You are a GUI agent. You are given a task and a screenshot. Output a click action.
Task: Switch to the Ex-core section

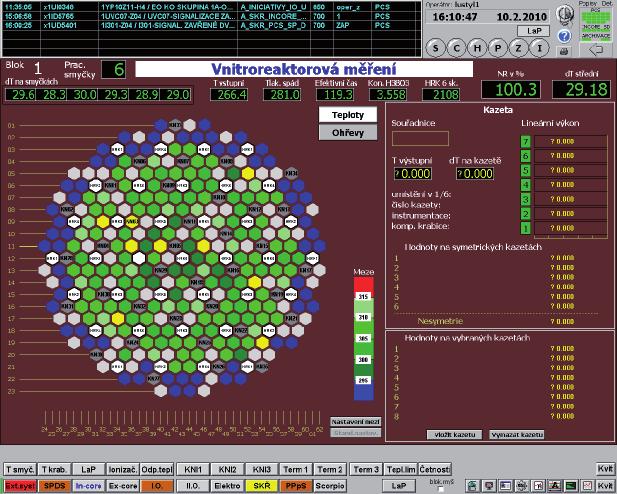(123, 486)
